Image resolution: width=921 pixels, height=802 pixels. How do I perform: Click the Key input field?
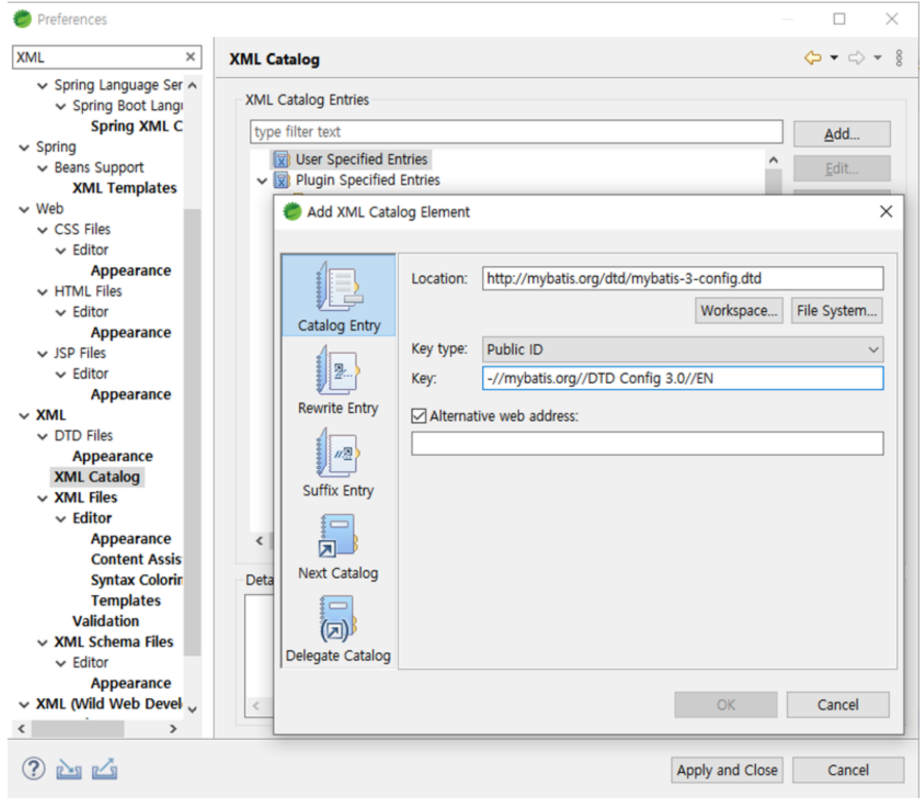(683, 378)
